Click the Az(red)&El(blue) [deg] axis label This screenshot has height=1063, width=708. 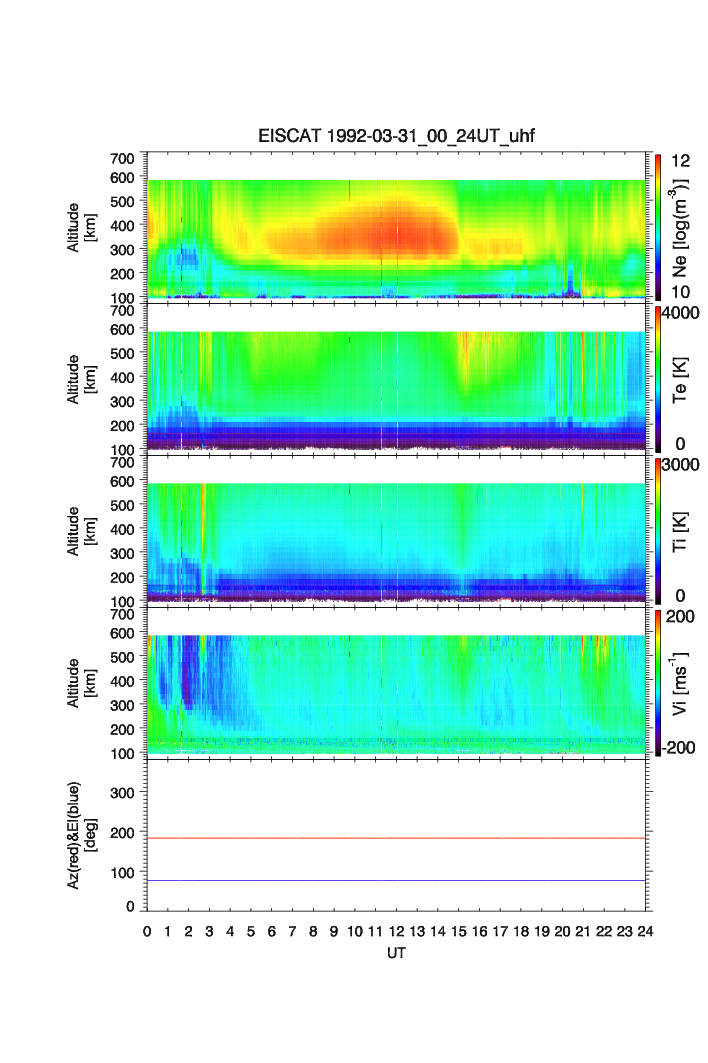[x=81, y=835]
